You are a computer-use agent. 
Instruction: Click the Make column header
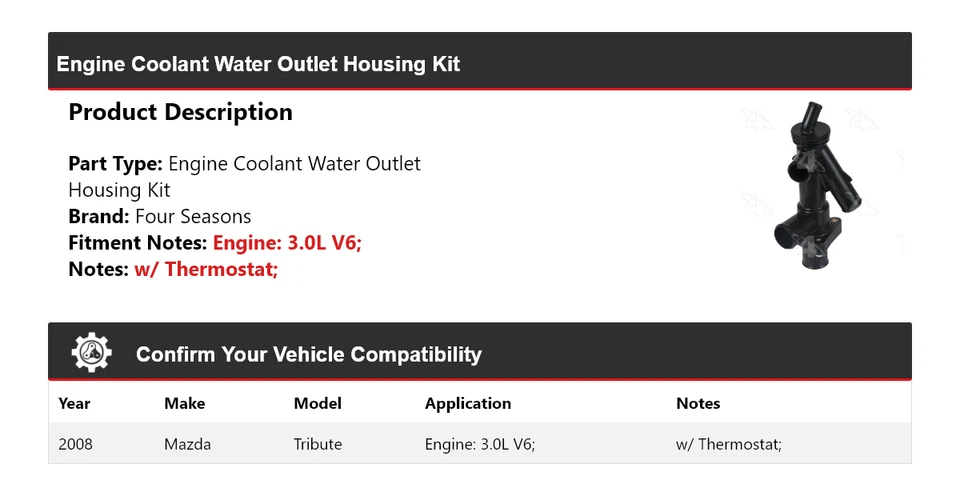(184, 403)
